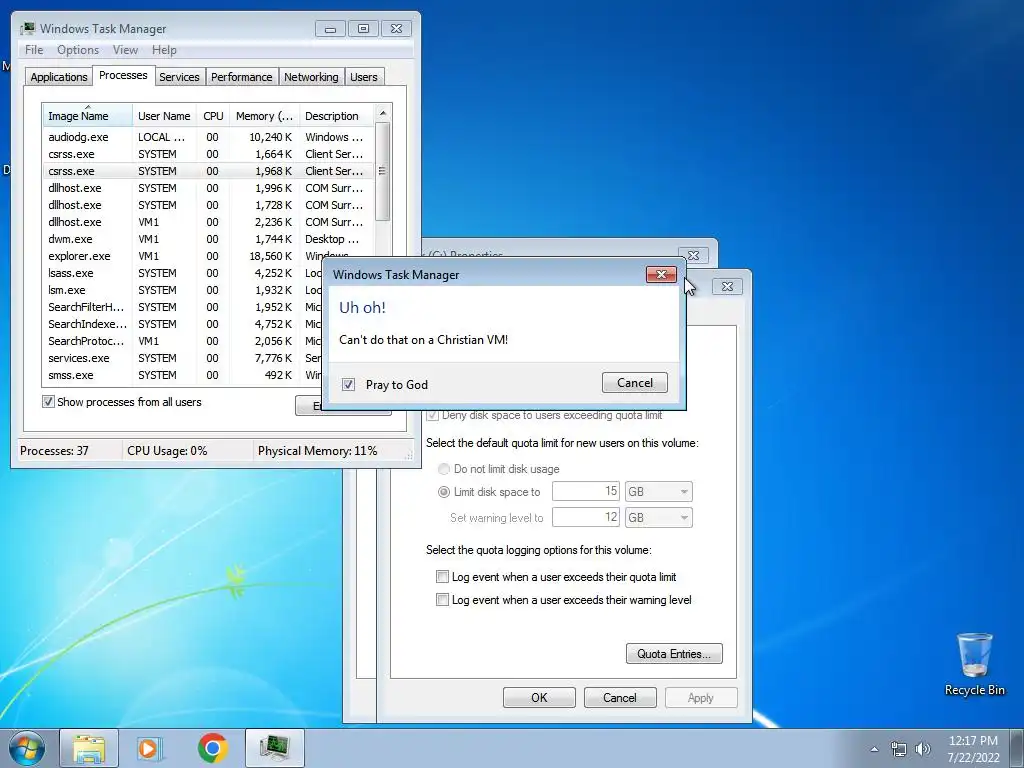Open the Options menu in Task Manager
The width and height of the screenshot is (1024, 768).
(x=78, y=50)
